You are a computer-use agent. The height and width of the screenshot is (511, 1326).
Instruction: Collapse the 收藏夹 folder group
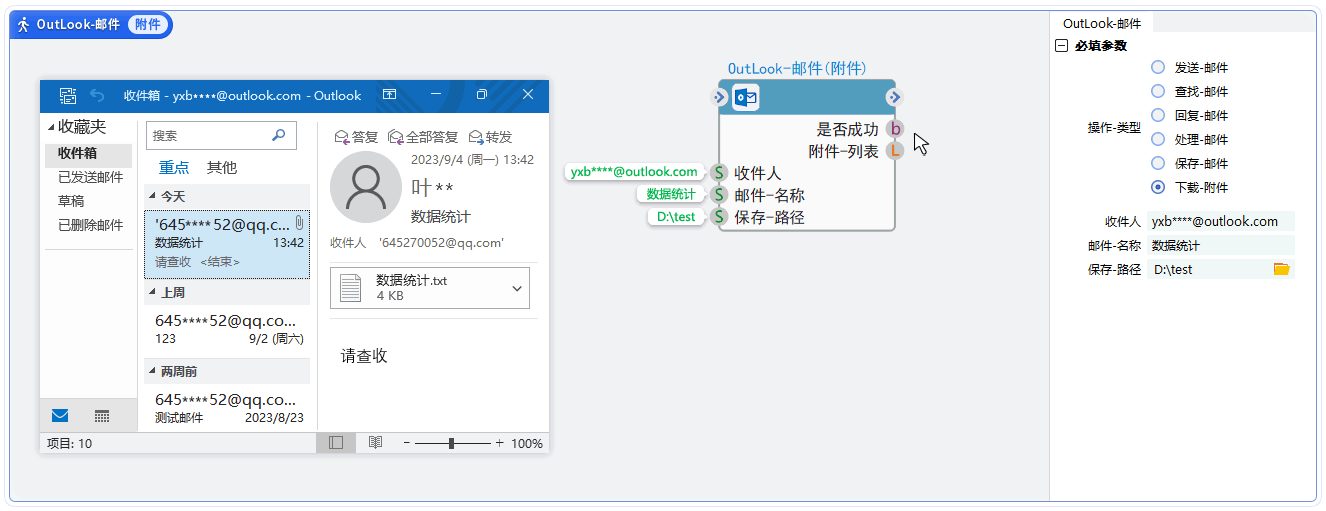coord(52,128)
